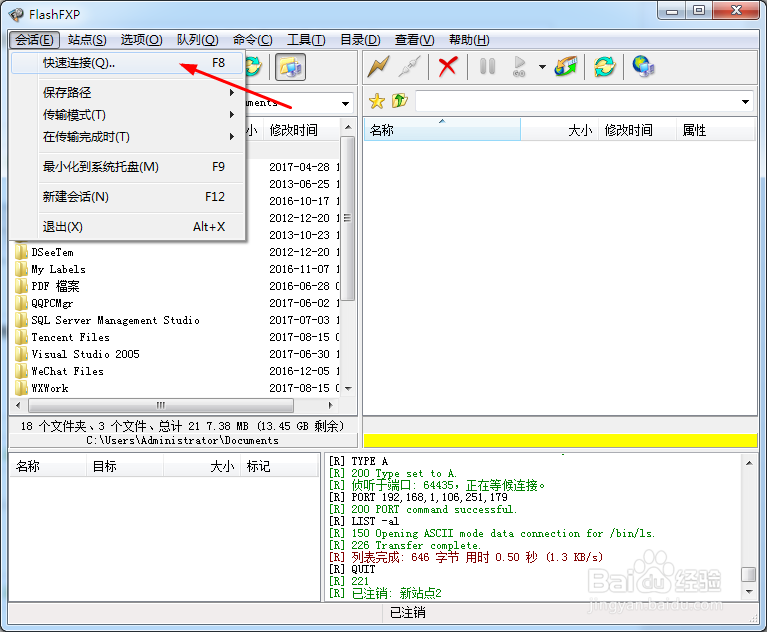Viewport: 767px width, 632px height.
Task: Click the local list scroll-down arrow
Action: click(x=348, y=388)
